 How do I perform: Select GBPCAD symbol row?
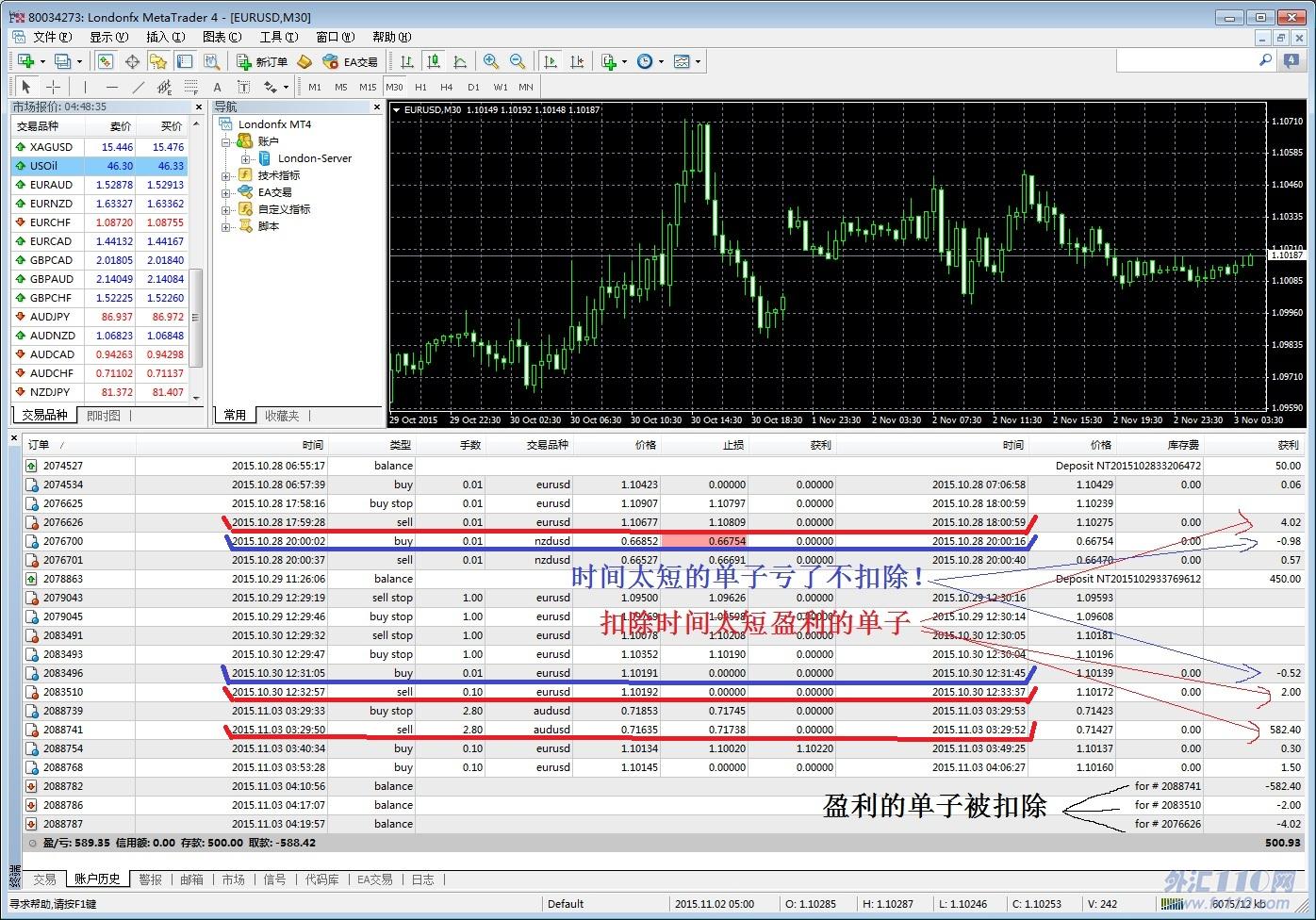pos(100,260)
